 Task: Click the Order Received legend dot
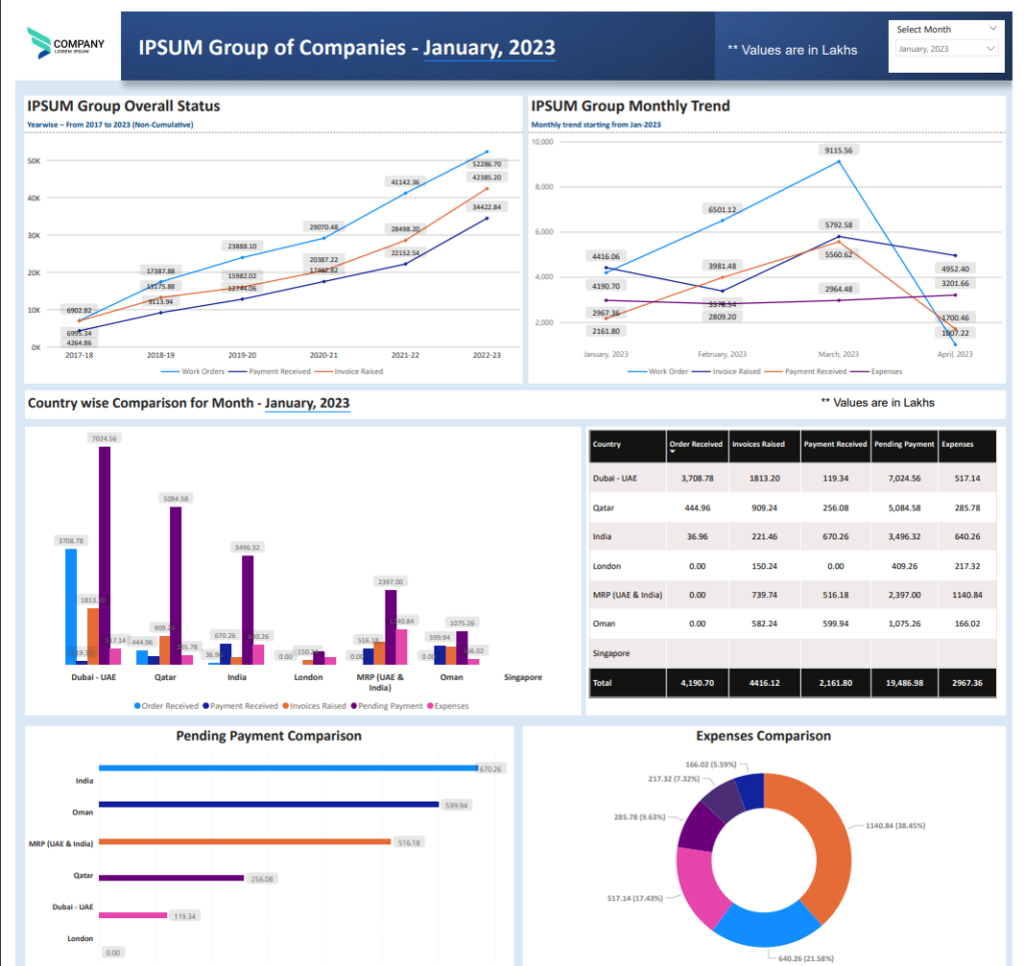click(138, 706)
